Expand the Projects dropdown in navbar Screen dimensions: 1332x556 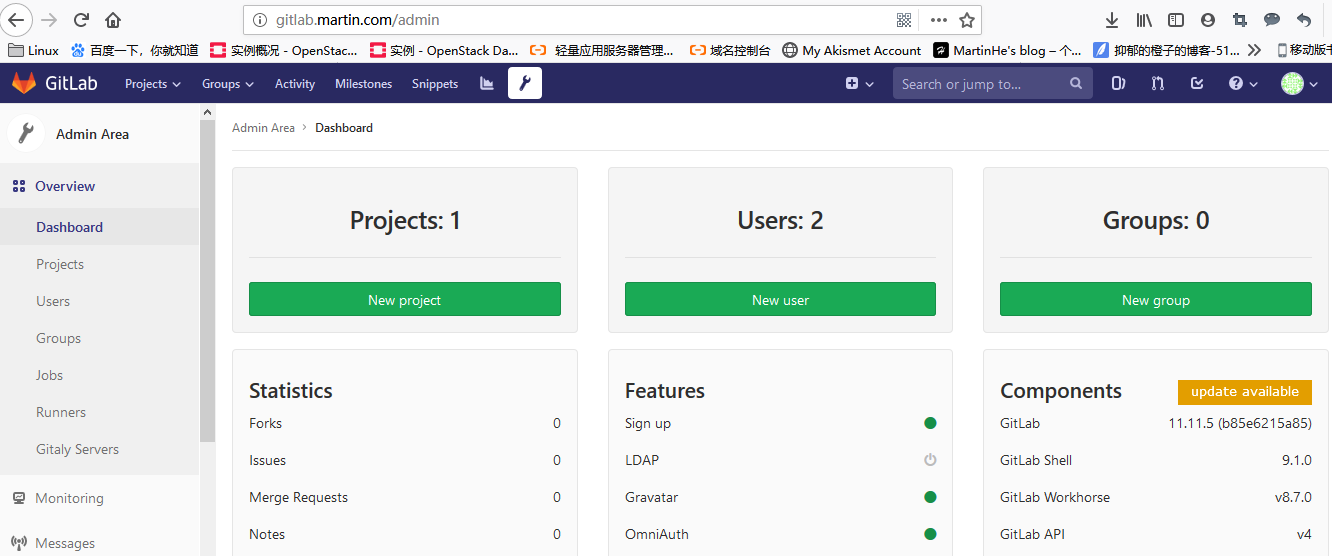pyautogui.click(x=152, y=84)
